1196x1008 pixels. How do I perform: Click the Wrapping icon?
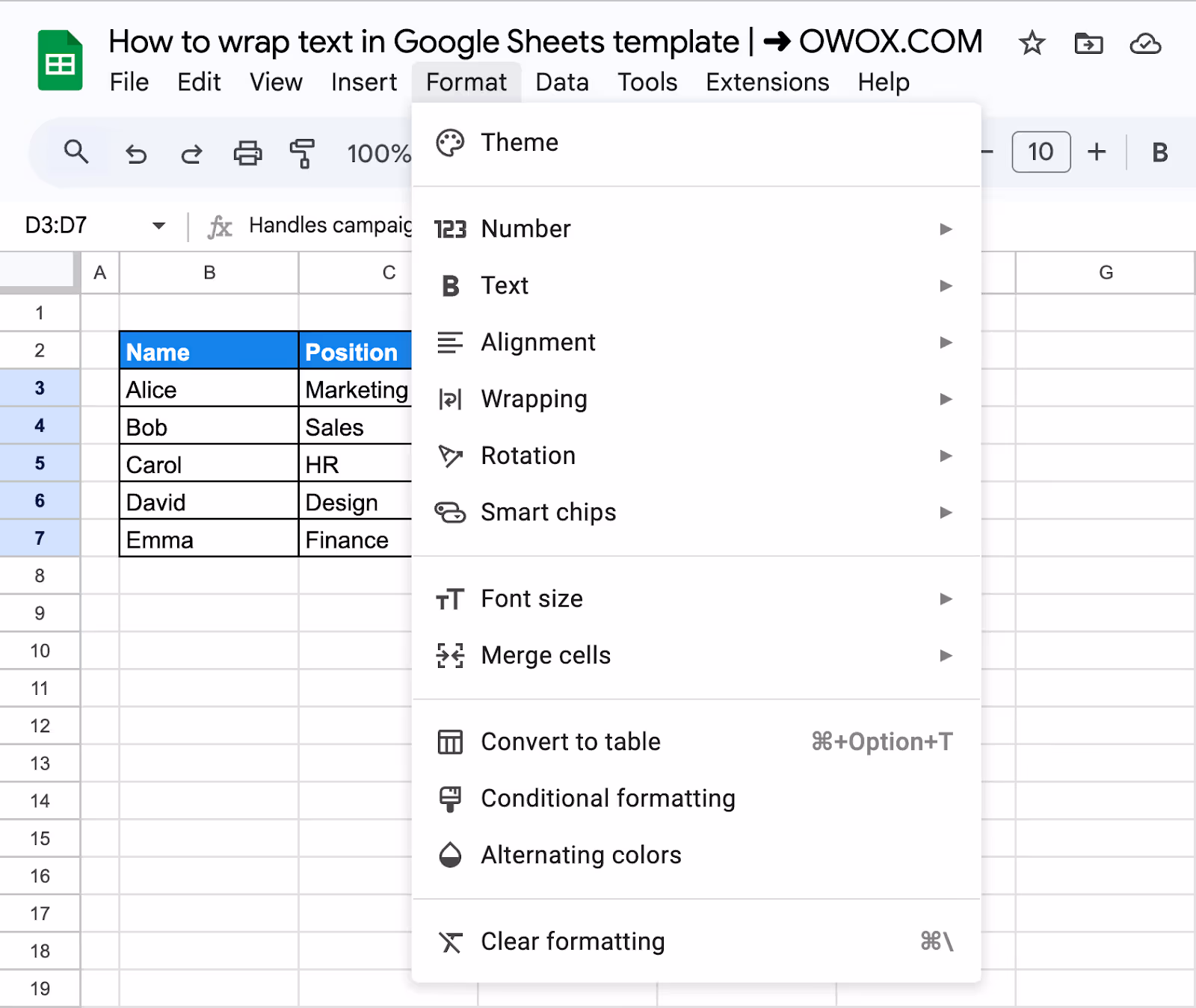tap(450, 399)
